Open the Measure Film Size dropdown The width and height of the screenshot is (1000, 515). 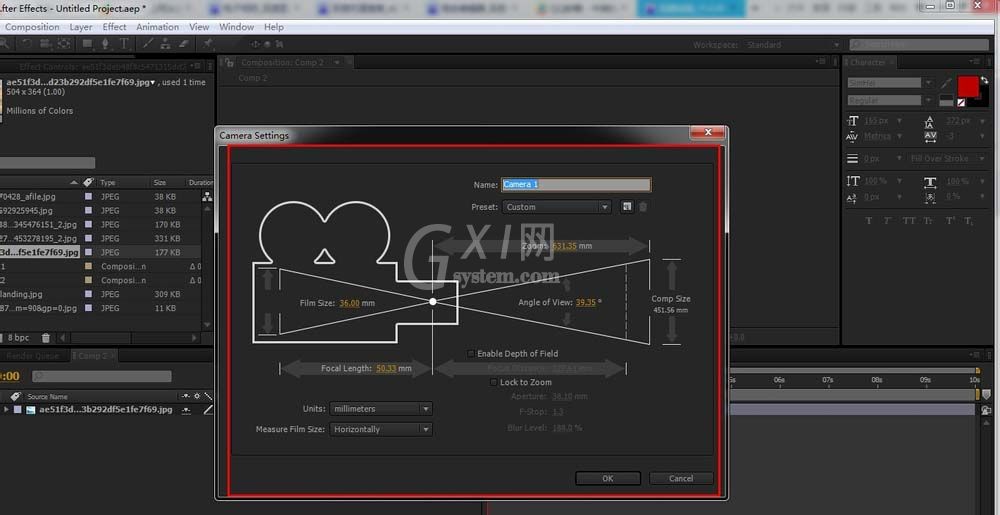pyautogui.click(x=381, y=429)
